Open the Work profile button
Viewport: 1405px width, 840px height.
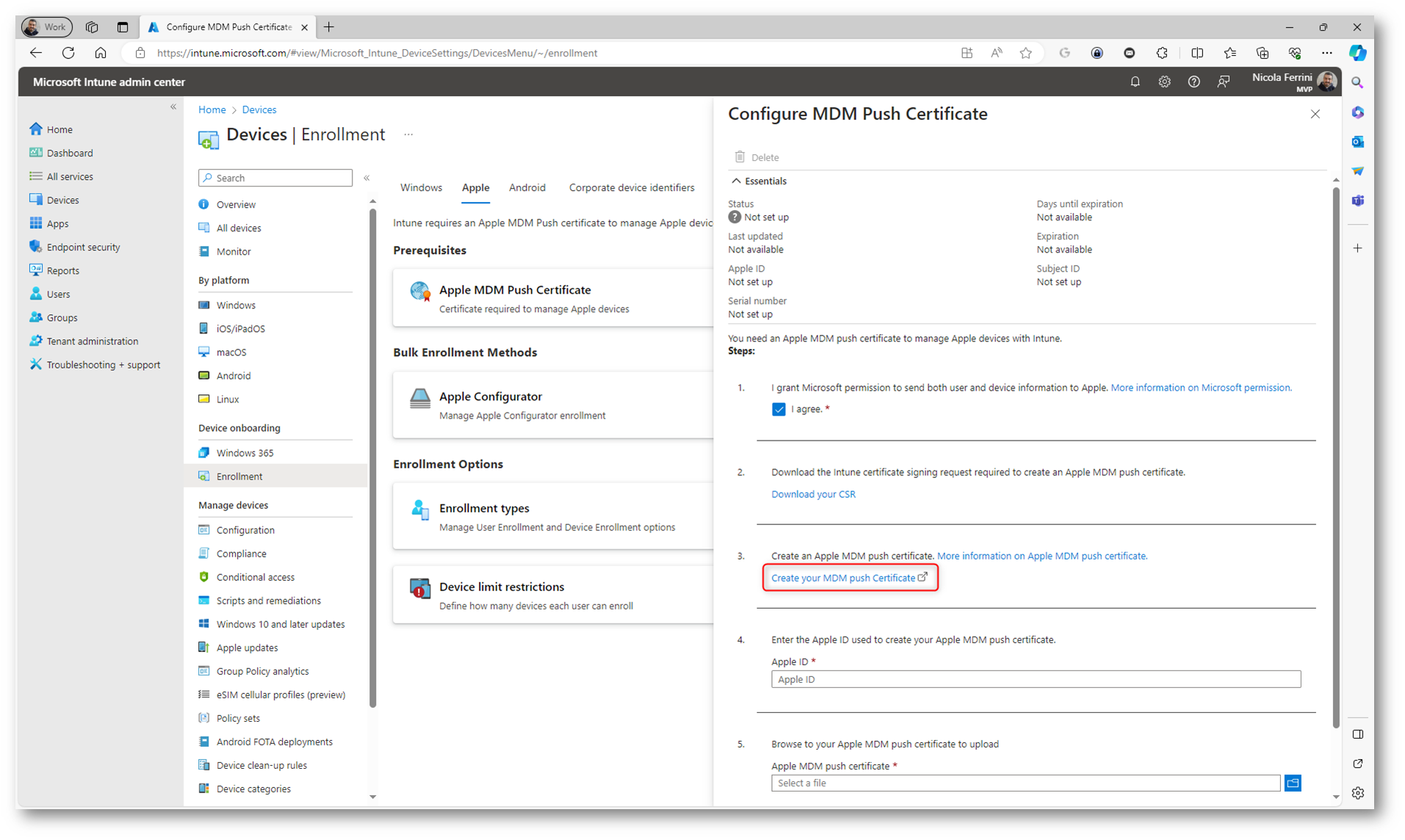click(x=46, y=27)
